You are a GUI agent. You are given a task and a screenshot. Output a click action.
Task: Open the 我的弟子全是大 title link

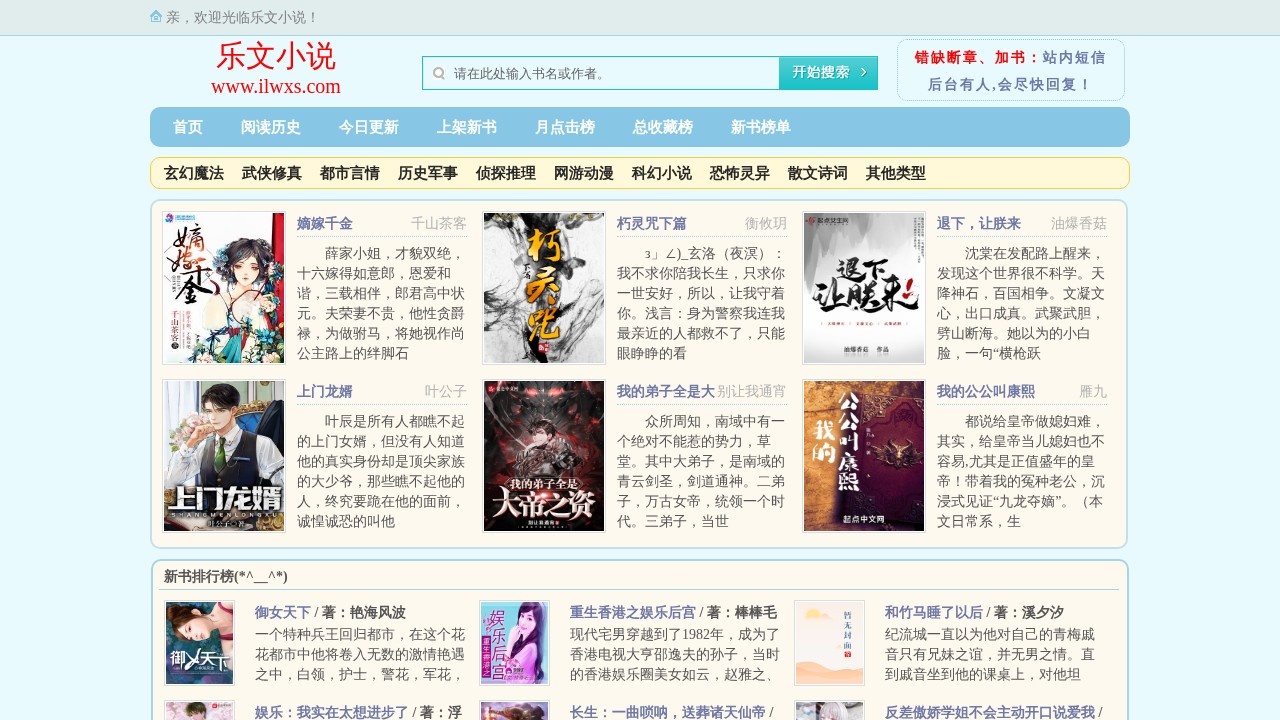coord(666,391)
